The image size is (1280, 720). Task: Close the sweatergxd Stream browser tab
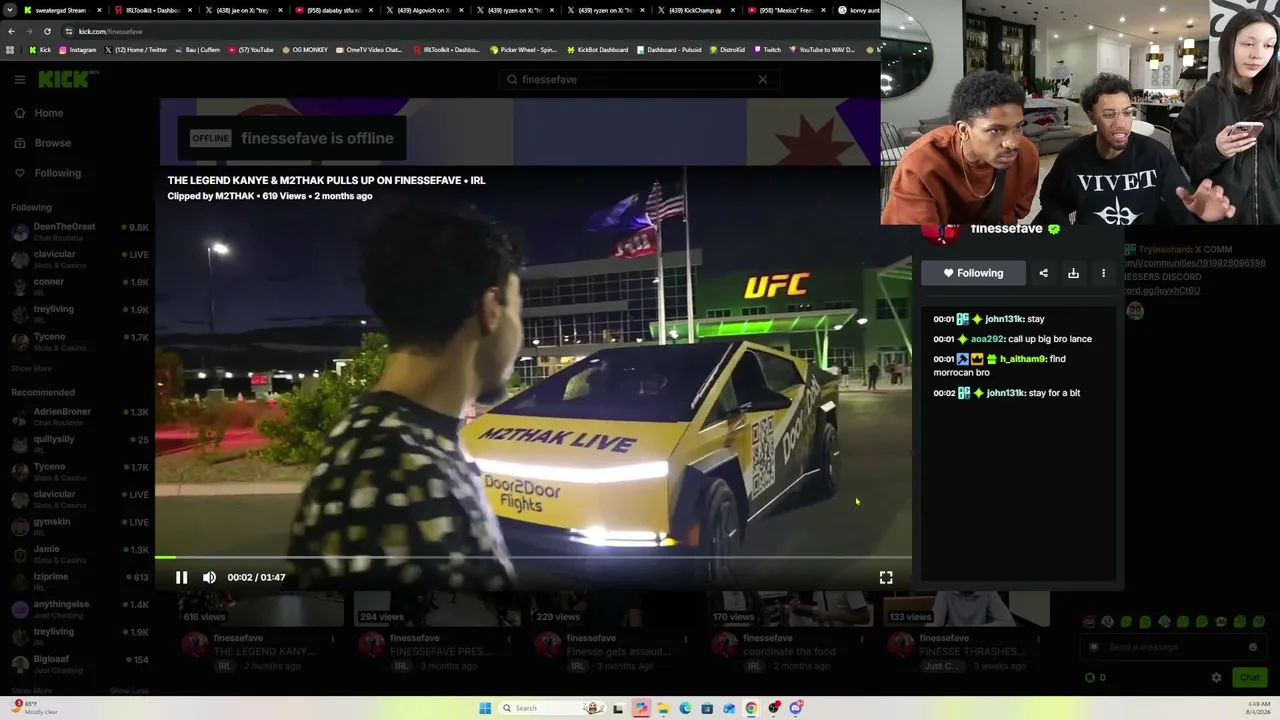click(x=99, y=10)
